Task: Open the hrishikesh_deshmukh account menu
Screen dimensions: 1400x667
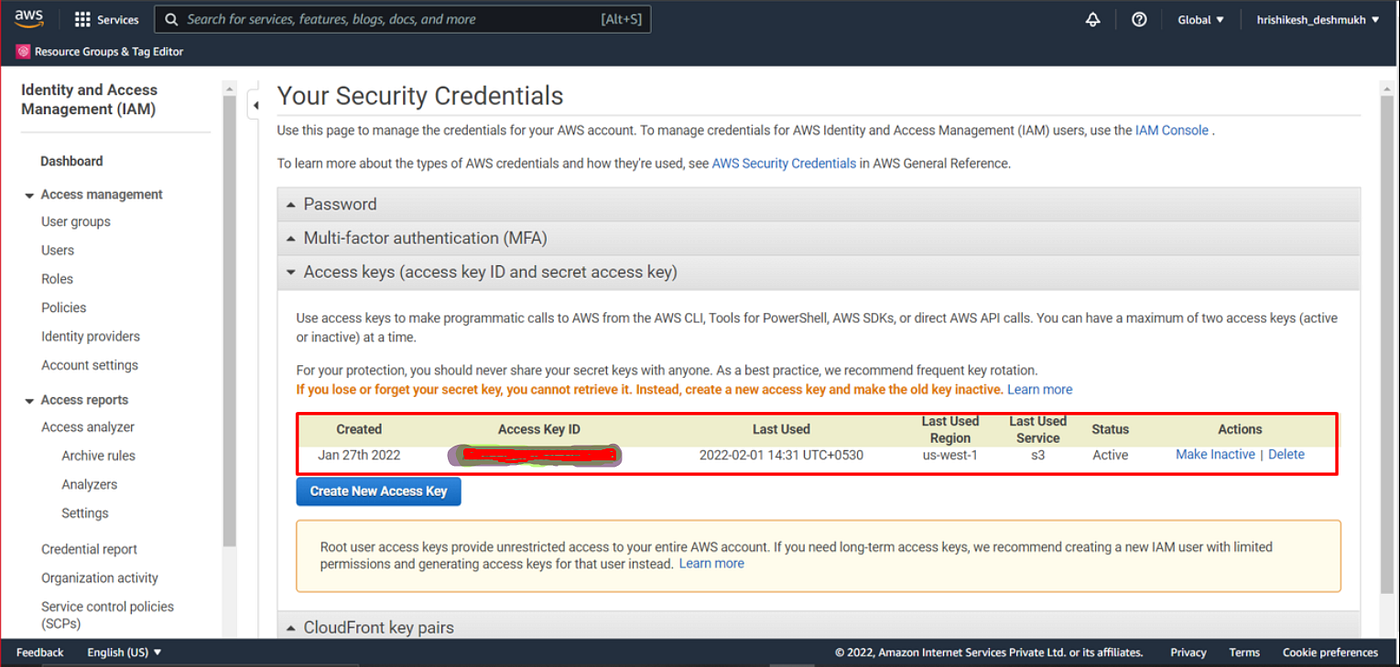Action: [x=1318, y=20]
